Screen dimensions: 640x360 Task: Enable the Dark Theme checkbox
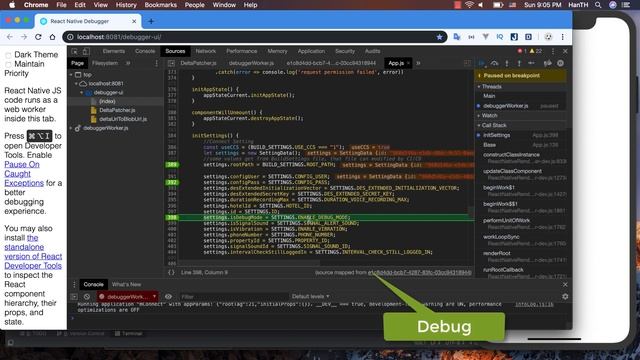[8, 55]
